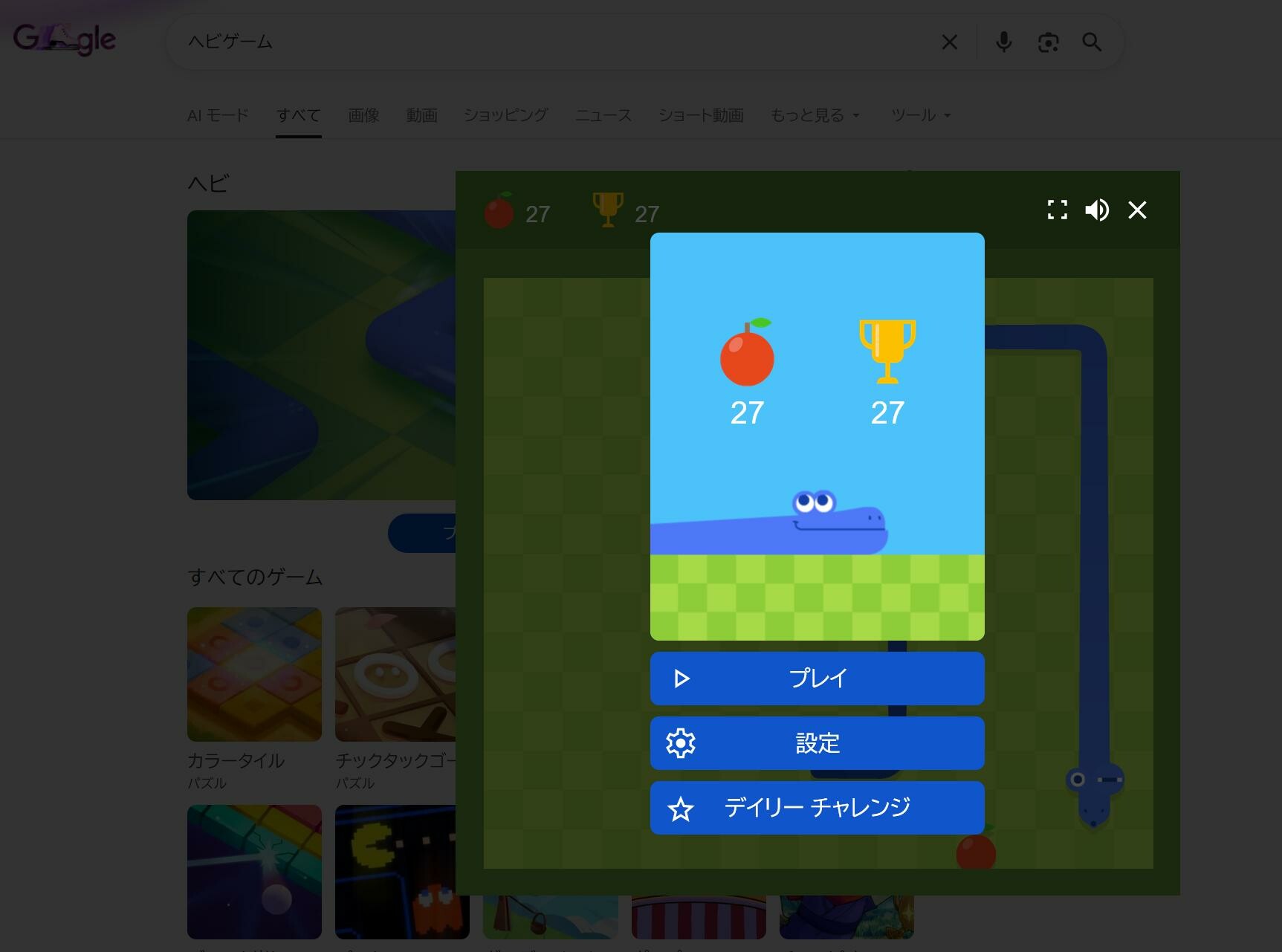Open the デイリー チャレンジ button
This screenshot has height=952, width=1282.
point(817,808)
